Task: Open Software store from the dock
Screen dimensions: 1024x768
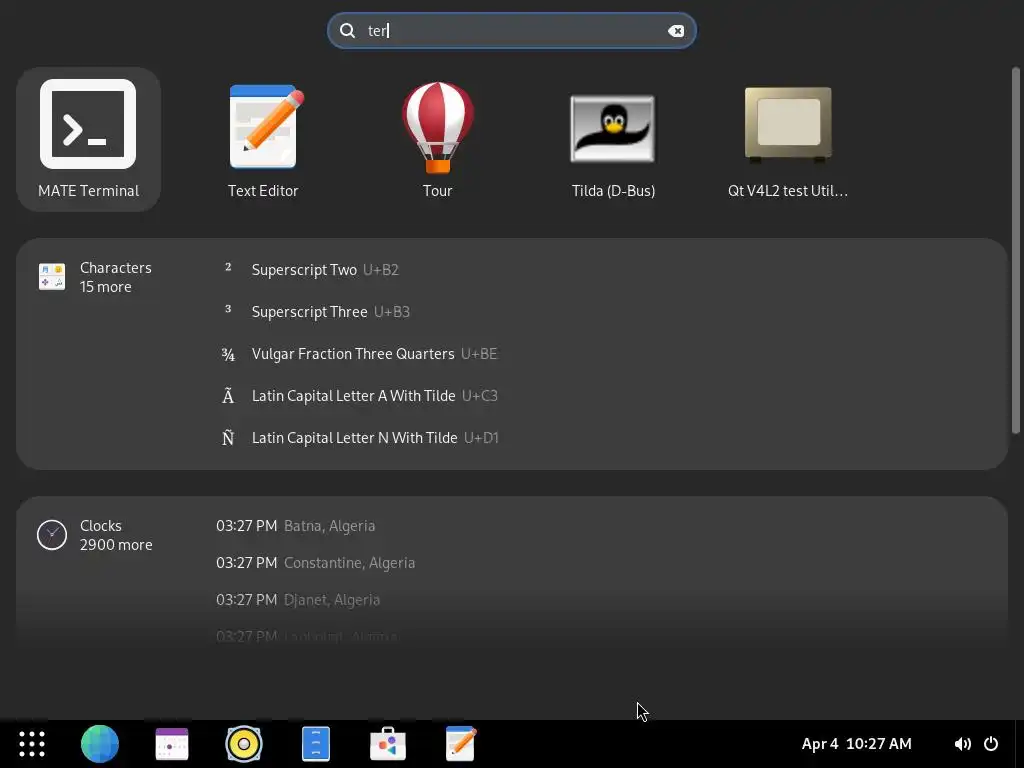Action: (x=388, y=744)
